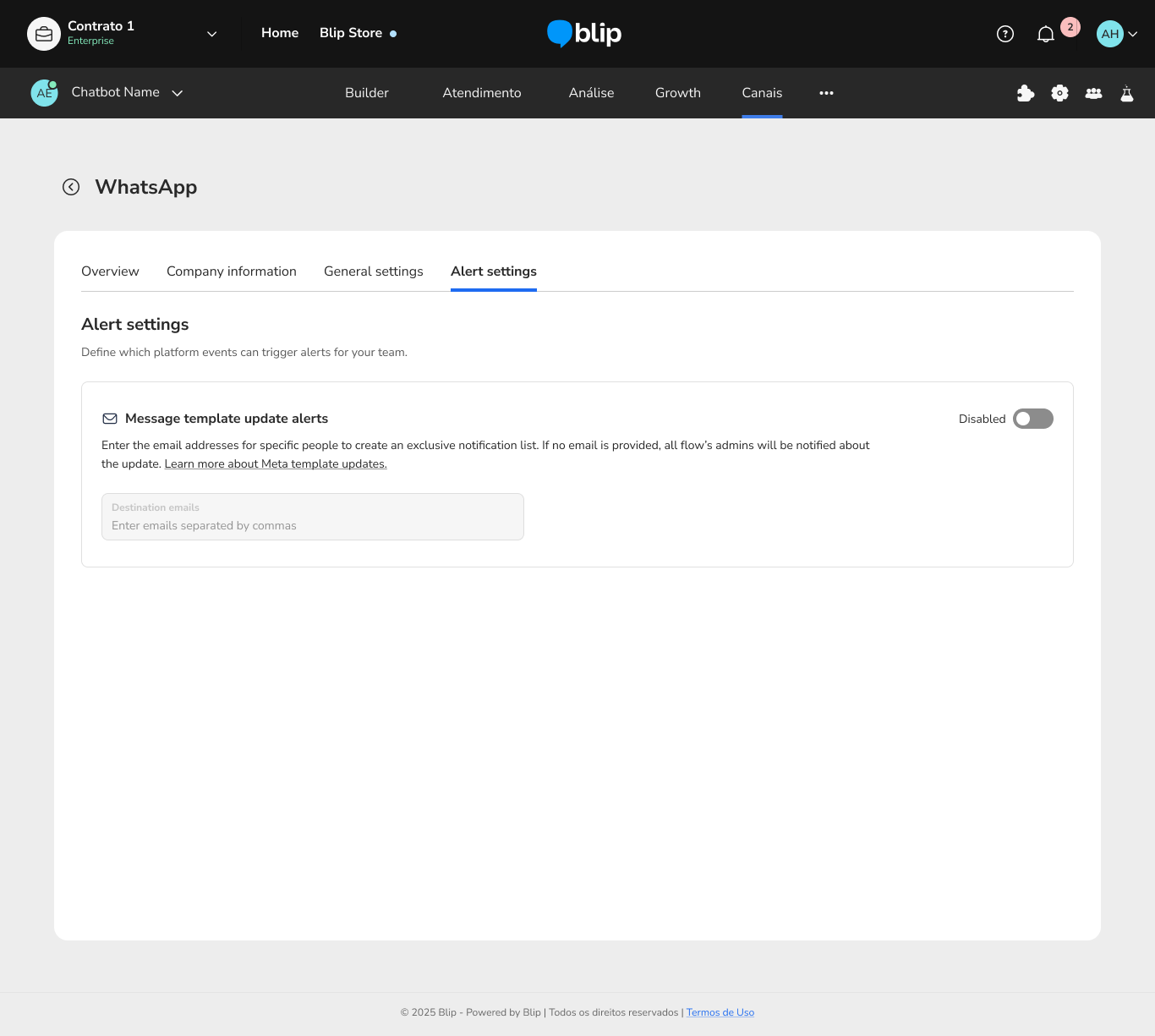Open chatbot settings gear icon
The height and width of the screenshot is (1036, 1155).
(x=1059, y=93)
